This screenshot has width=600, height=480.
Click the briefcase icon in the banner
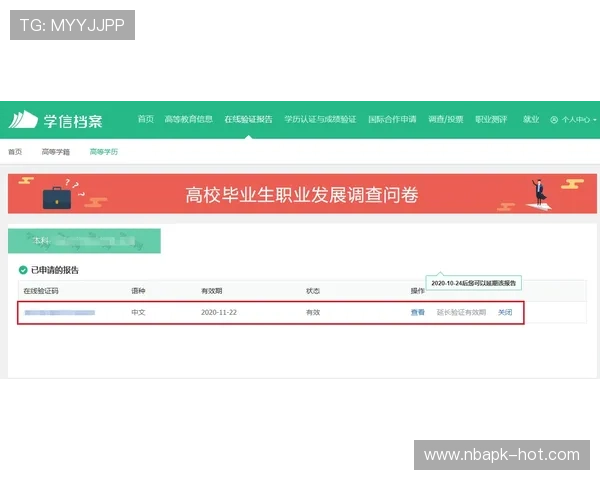(57, 198)
